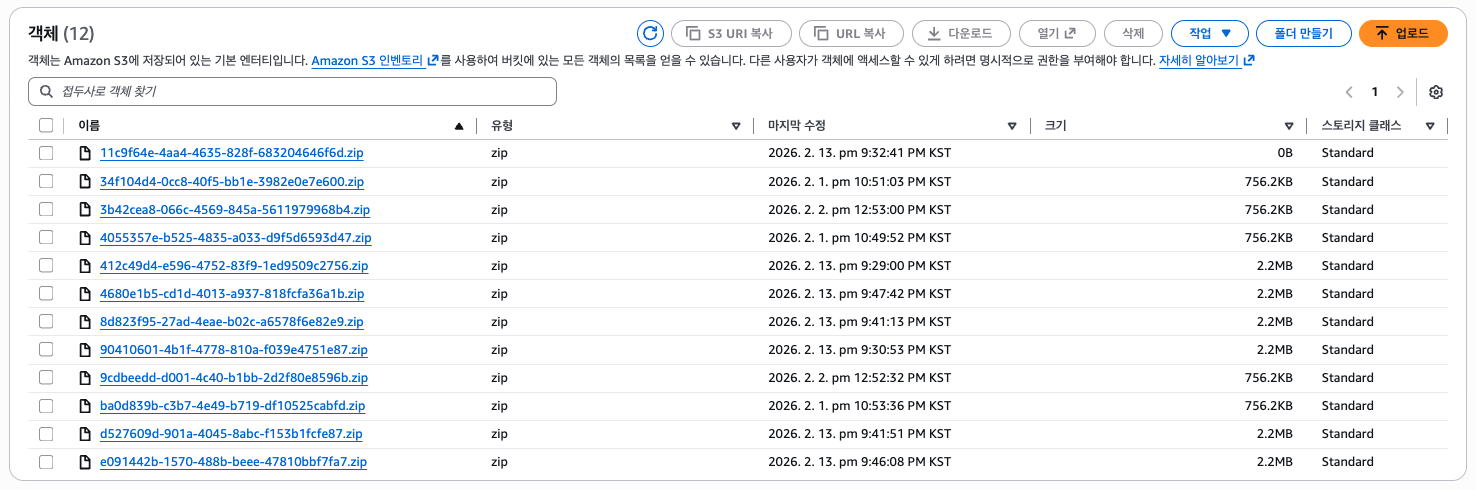Select checkbox for 34f104d4 zip object
This screenshot has width=1476, height=490.
(46, 182)
